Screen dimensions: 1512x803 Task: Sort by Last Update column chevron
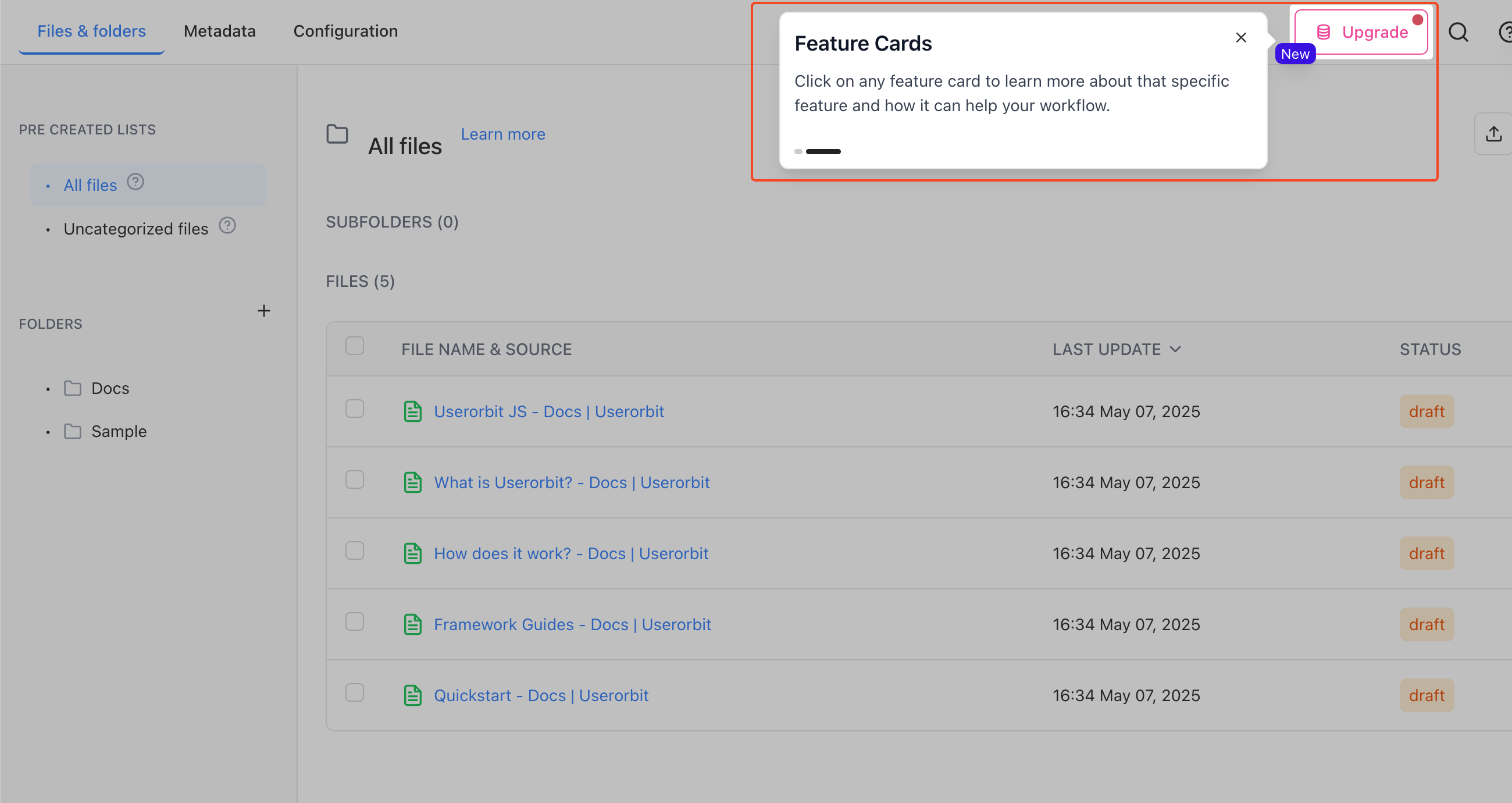click(x=1175, y=350)
